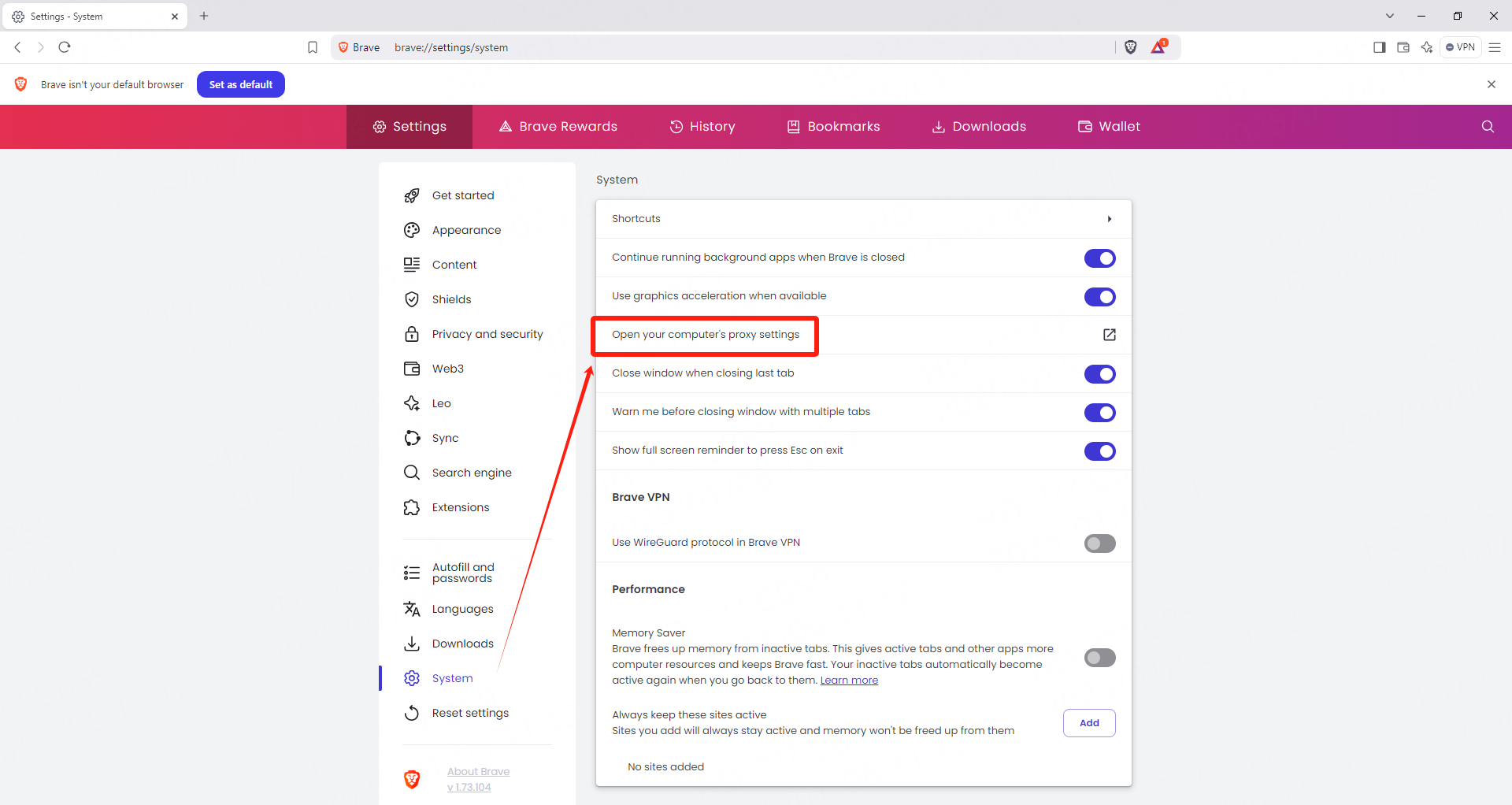This screenshot has height=805, width=1512.
Task: Switch to the History tab
Action: tap(702, 127)
